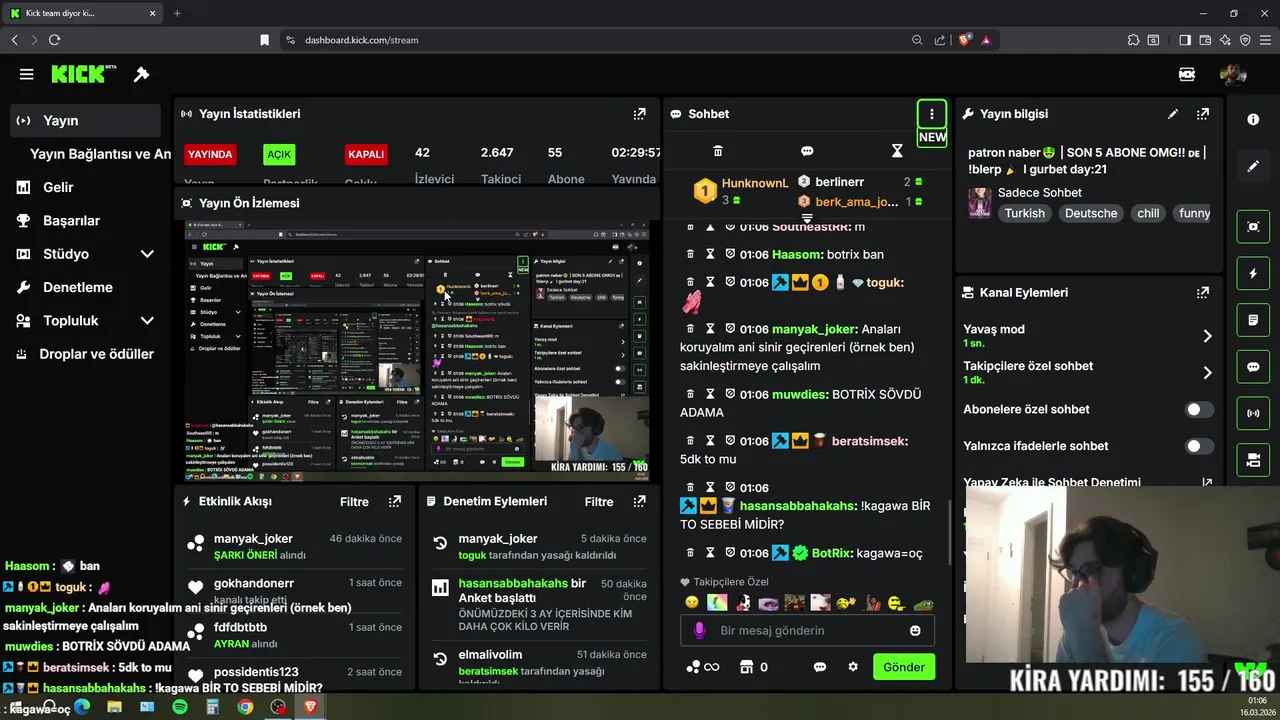
Task: Click the red KAPALI status badge
Action: (365, 154)
